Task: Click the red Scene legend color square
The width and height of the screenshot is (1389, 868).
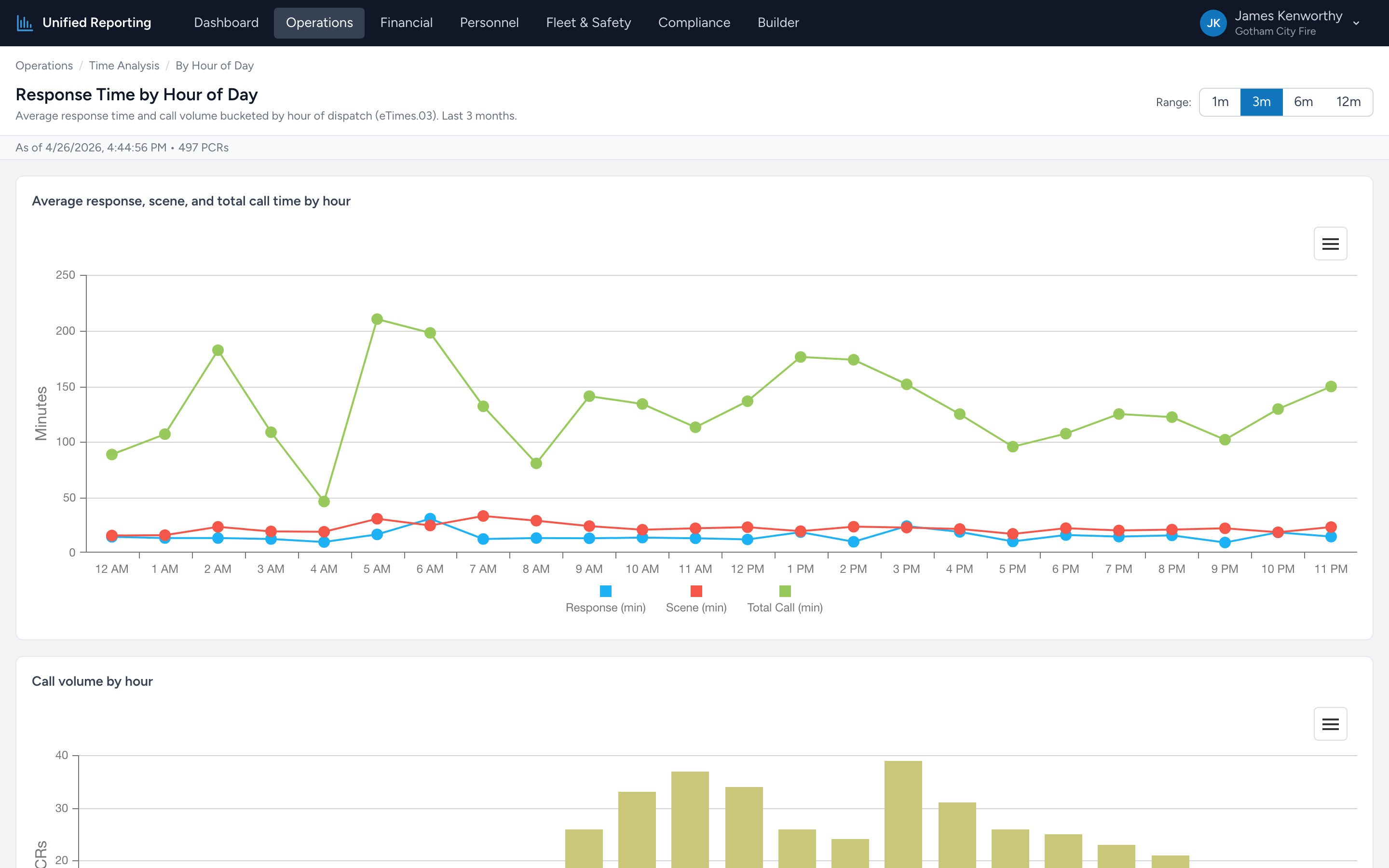Action: (696, 591)
